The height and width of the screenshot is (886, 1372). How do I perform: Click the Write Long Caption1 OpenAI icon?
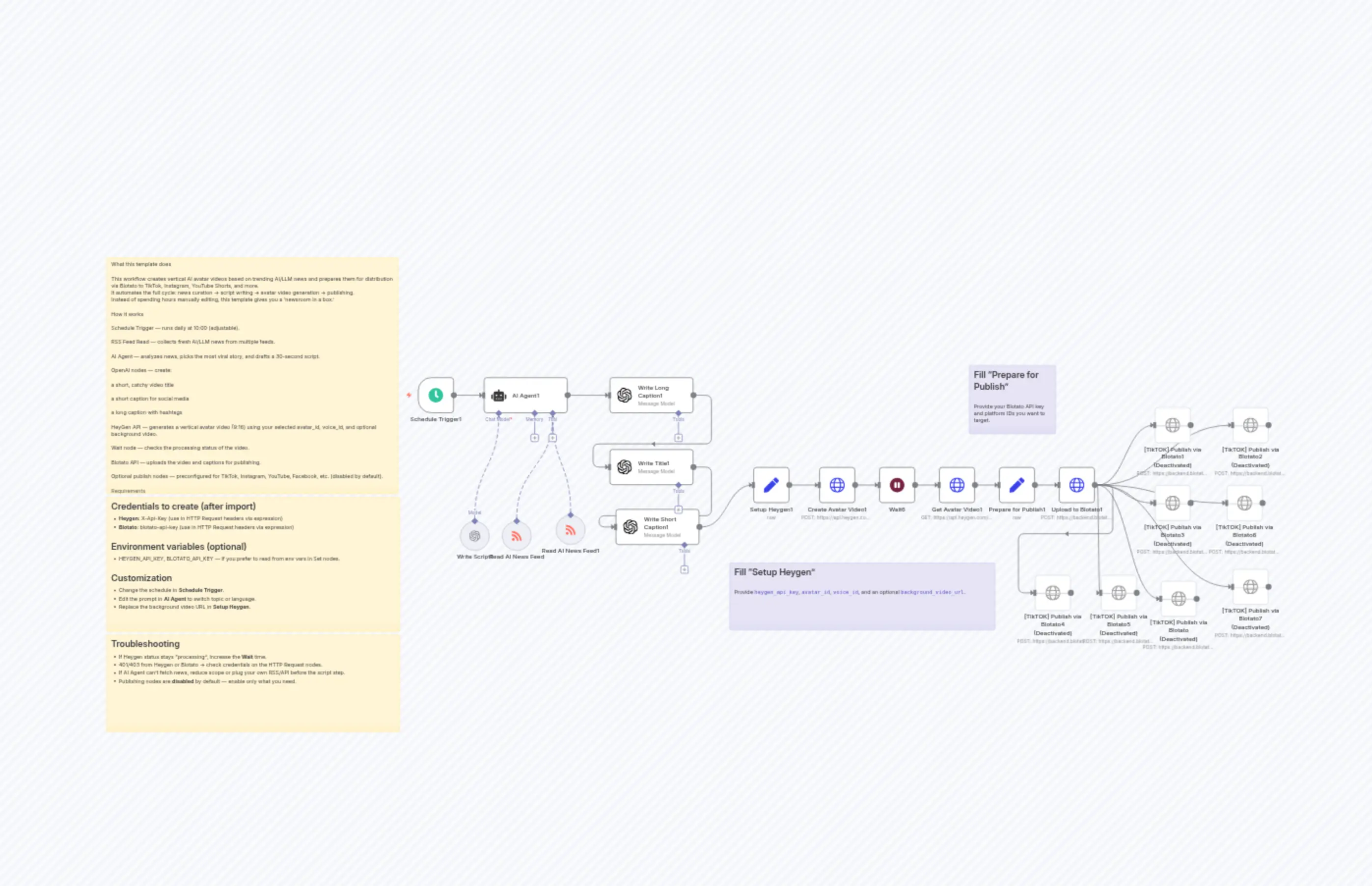625,395
